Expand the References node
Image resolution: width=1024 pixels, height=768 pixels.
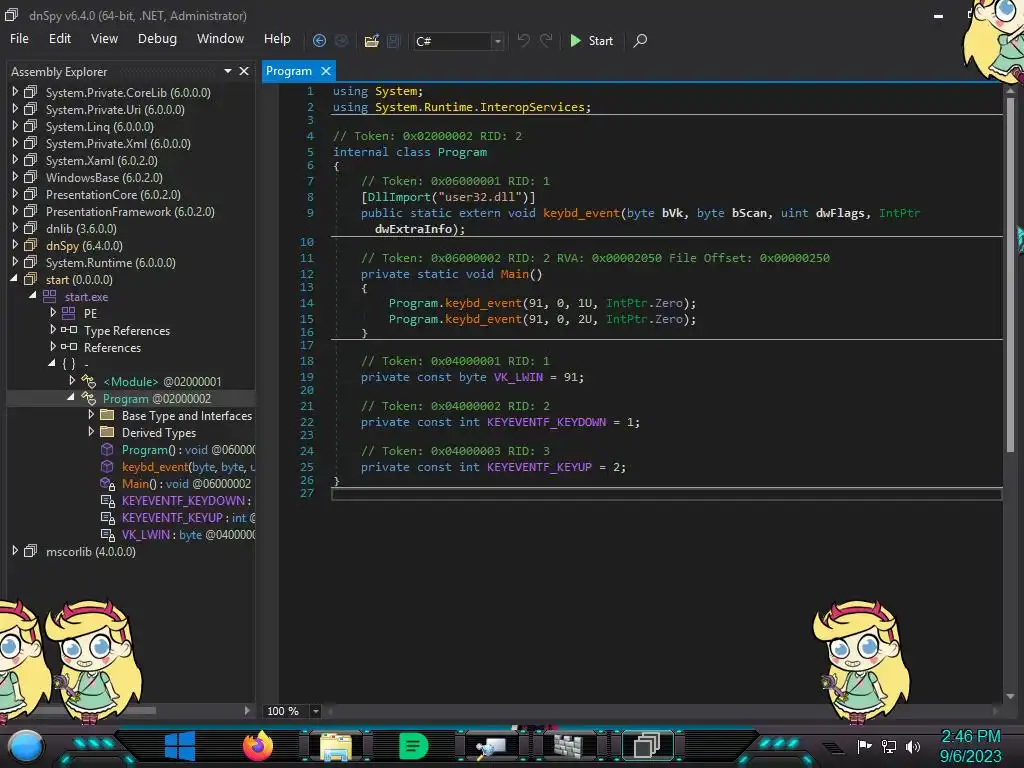(53, 347)
